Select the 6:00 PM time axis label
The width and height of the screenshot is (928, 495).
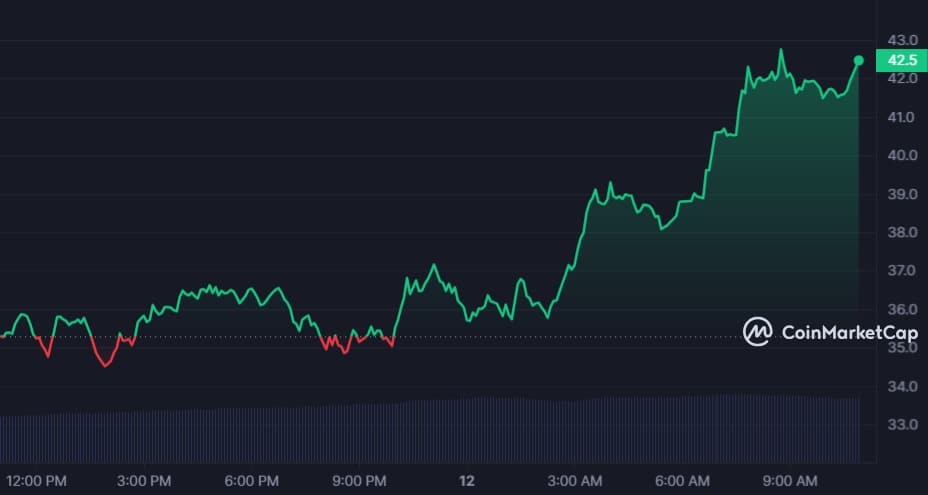pyautogui.click(x=252, y=481)
